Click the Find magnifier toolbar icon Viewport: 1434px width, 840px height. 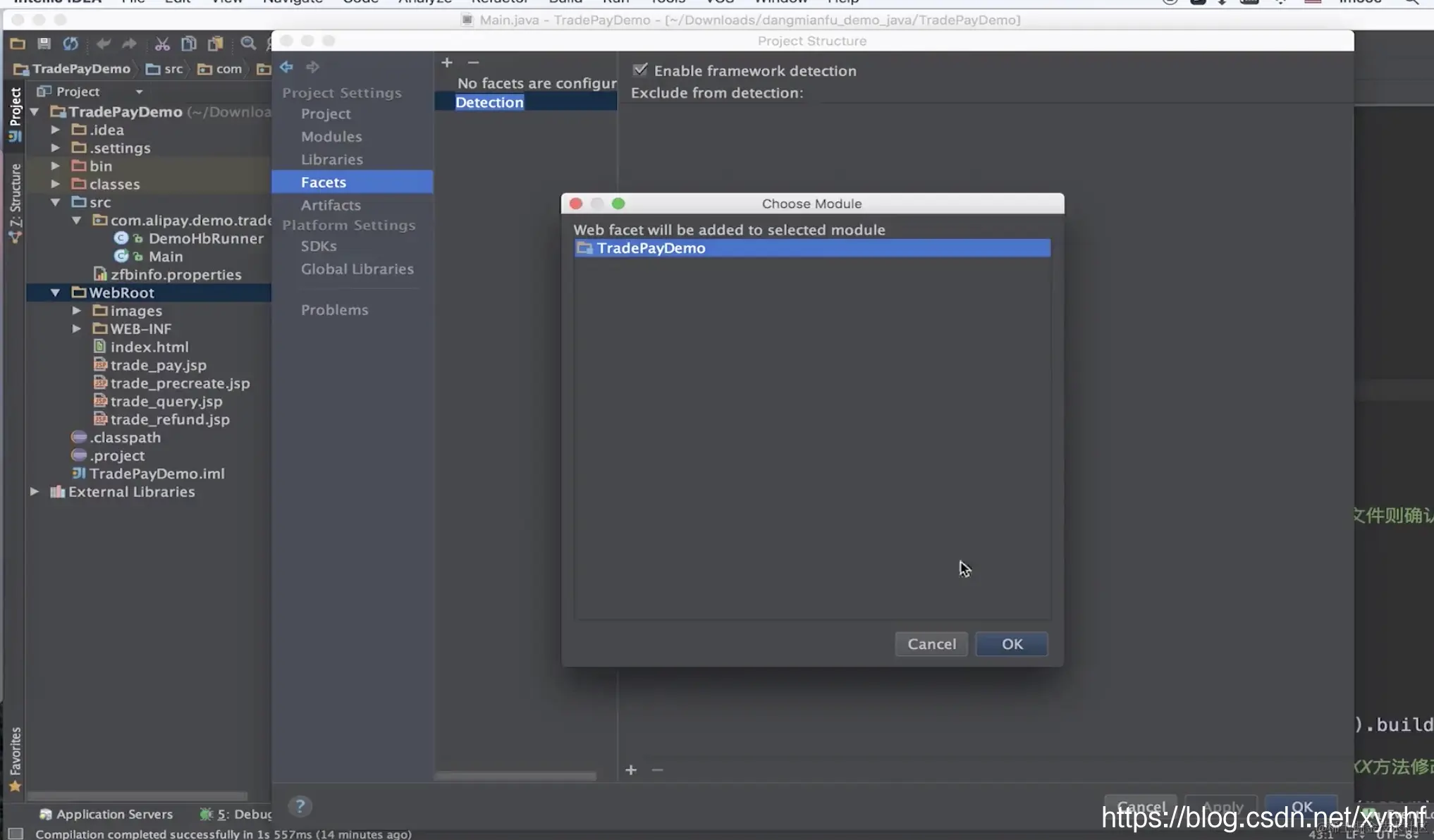click(247, 44)
